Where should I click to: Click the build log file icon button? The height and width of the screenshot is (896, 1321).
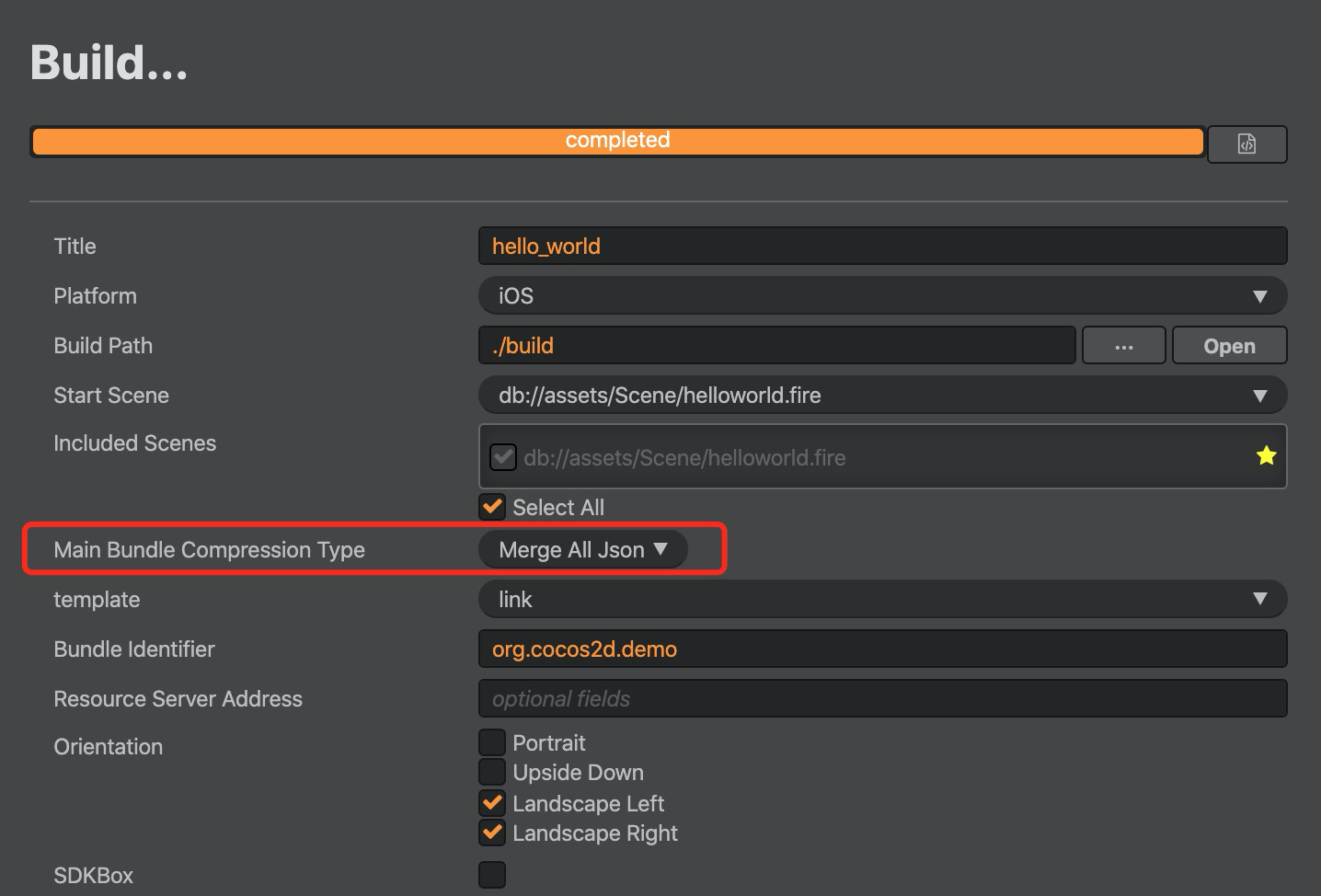(1246, 144)
